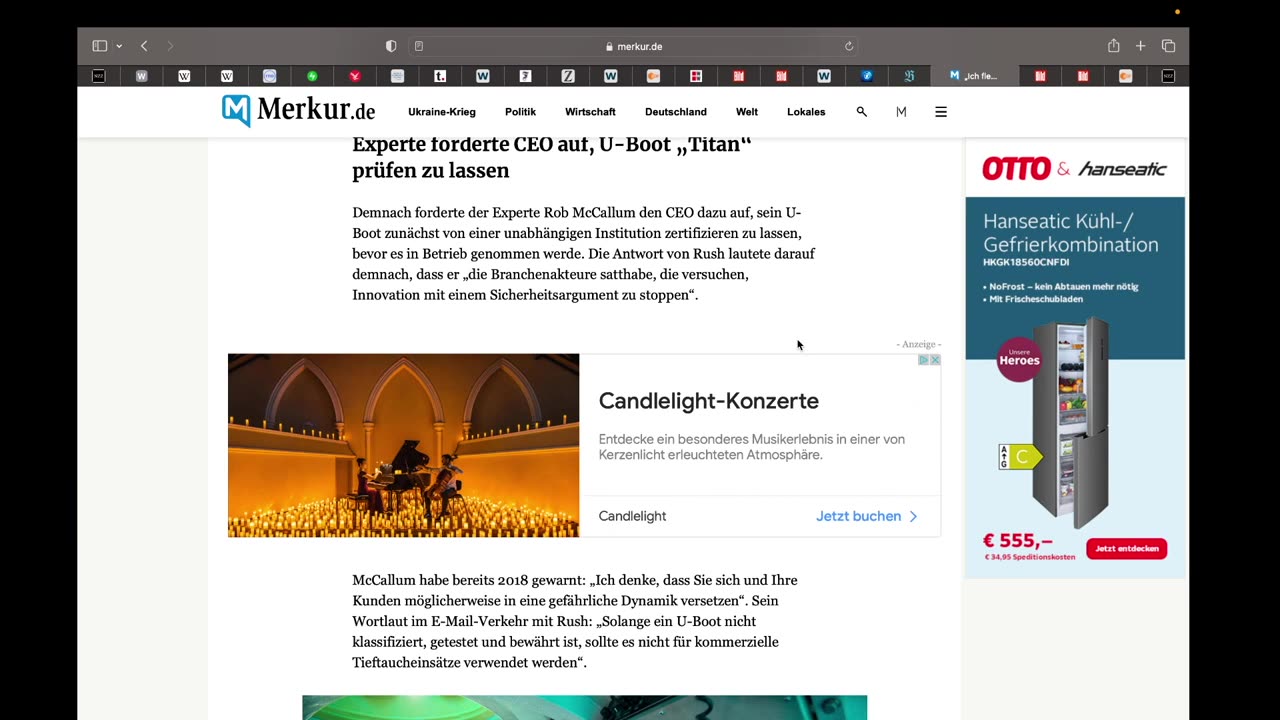1280x720 pixels.
Task: Show the tab overview icon
Action: pos(1168,46)
